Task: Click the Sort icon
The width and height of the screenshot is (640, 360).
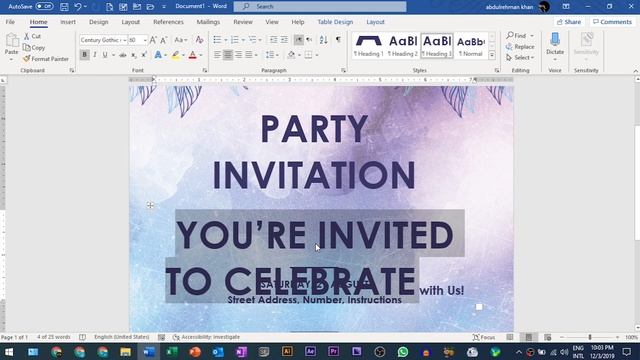Action: (x=323, y=40)
